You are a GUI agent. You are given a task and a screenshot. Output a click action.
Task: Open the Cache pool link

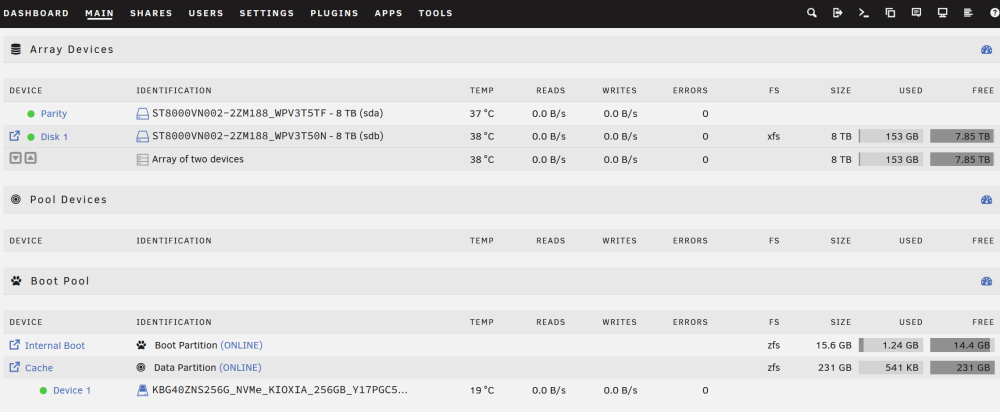point(39,368)
